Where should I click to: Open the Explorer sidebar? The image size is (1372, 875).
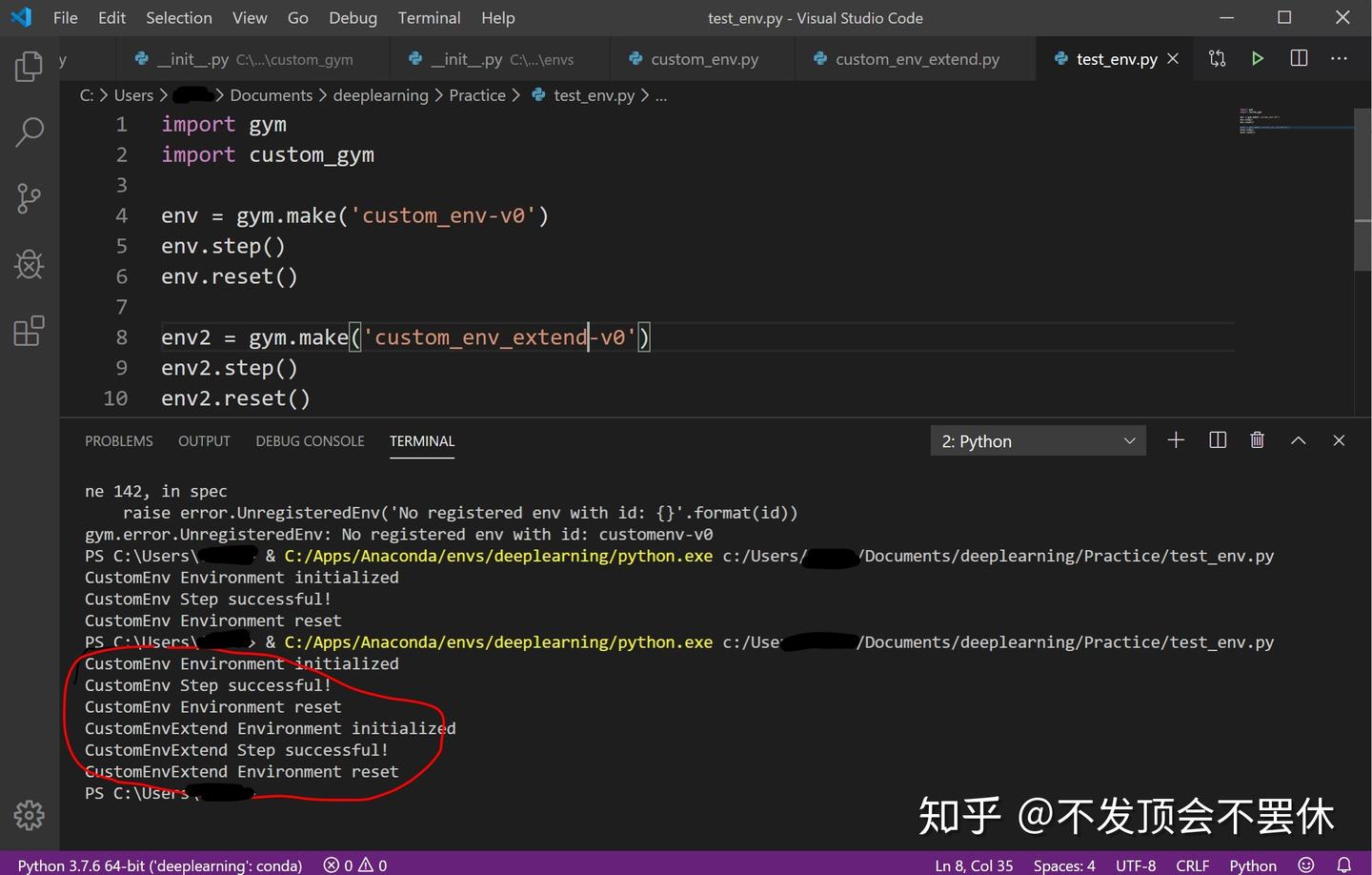click(29, 66)
